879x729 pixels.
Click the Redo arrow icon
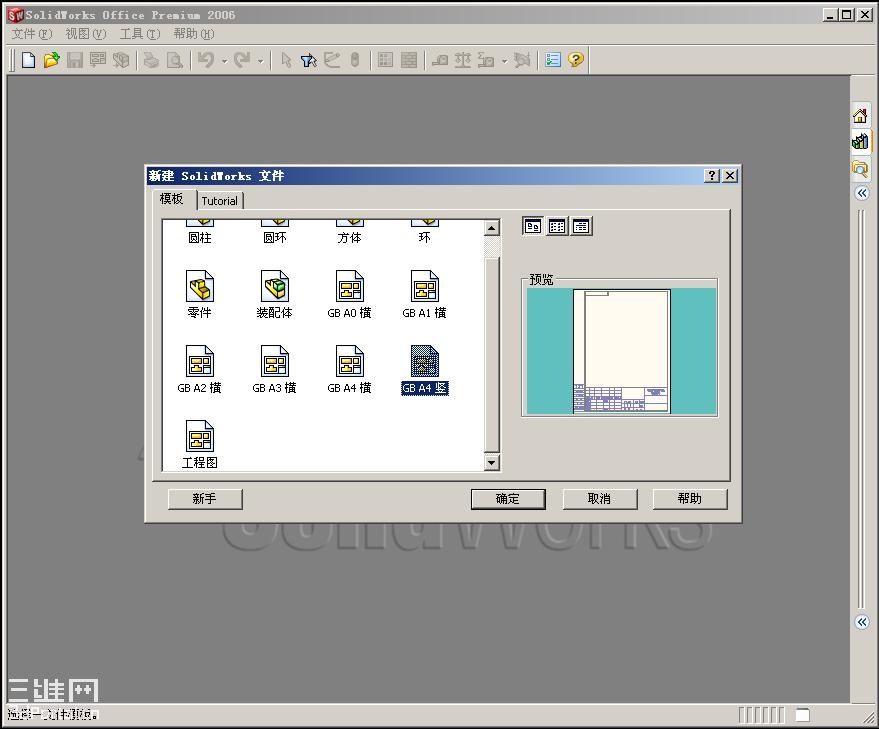pos(242,59)
